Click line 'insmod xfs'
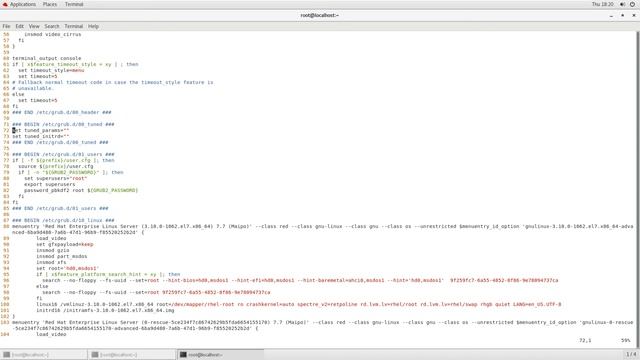640x360 pixels. 51,262
